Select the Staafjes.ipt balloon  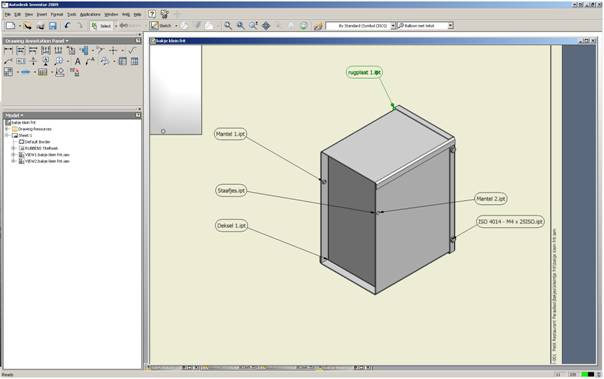[231, 191]
